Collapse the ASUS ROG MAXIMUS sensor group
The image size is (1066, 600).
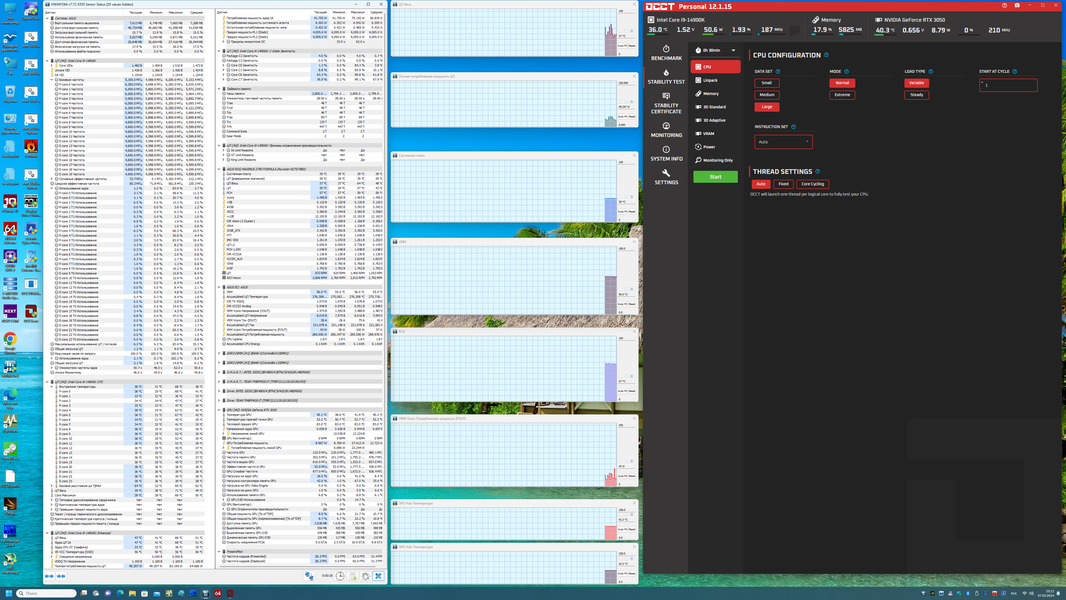[x=220, y=169]
